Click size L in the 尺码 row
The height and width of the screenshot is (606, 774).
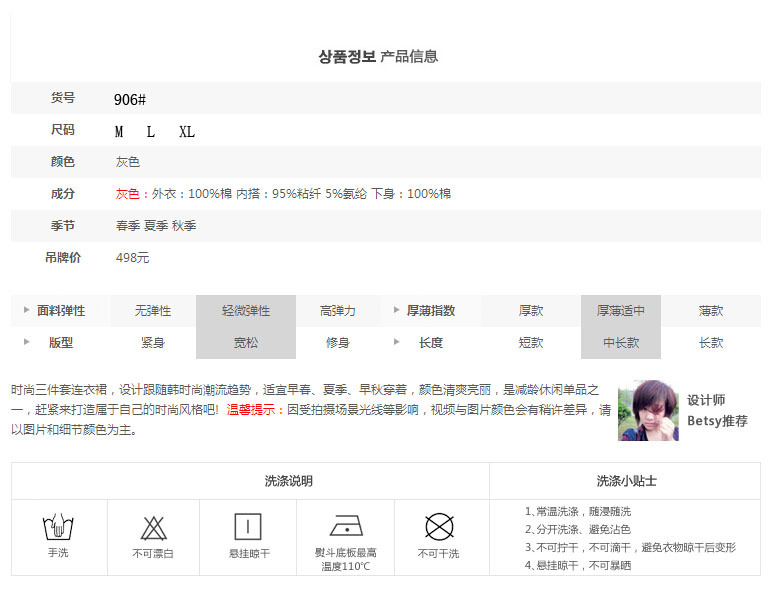(x=151, y=132)
